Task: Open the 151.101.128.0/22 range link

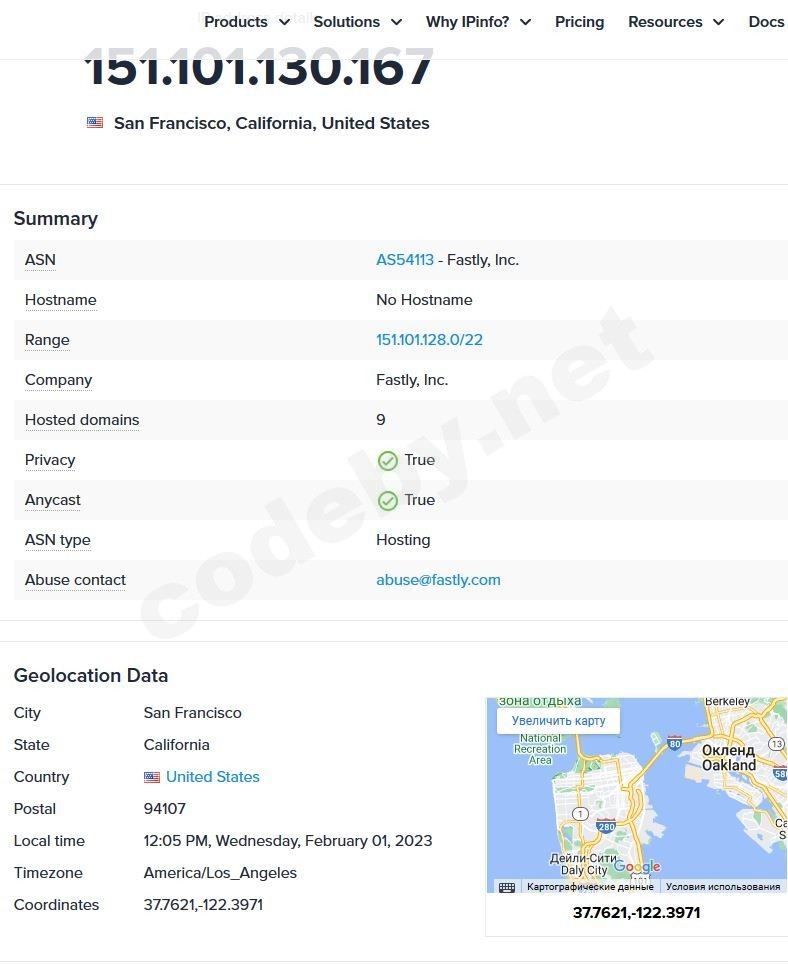Action: point(429,340)
